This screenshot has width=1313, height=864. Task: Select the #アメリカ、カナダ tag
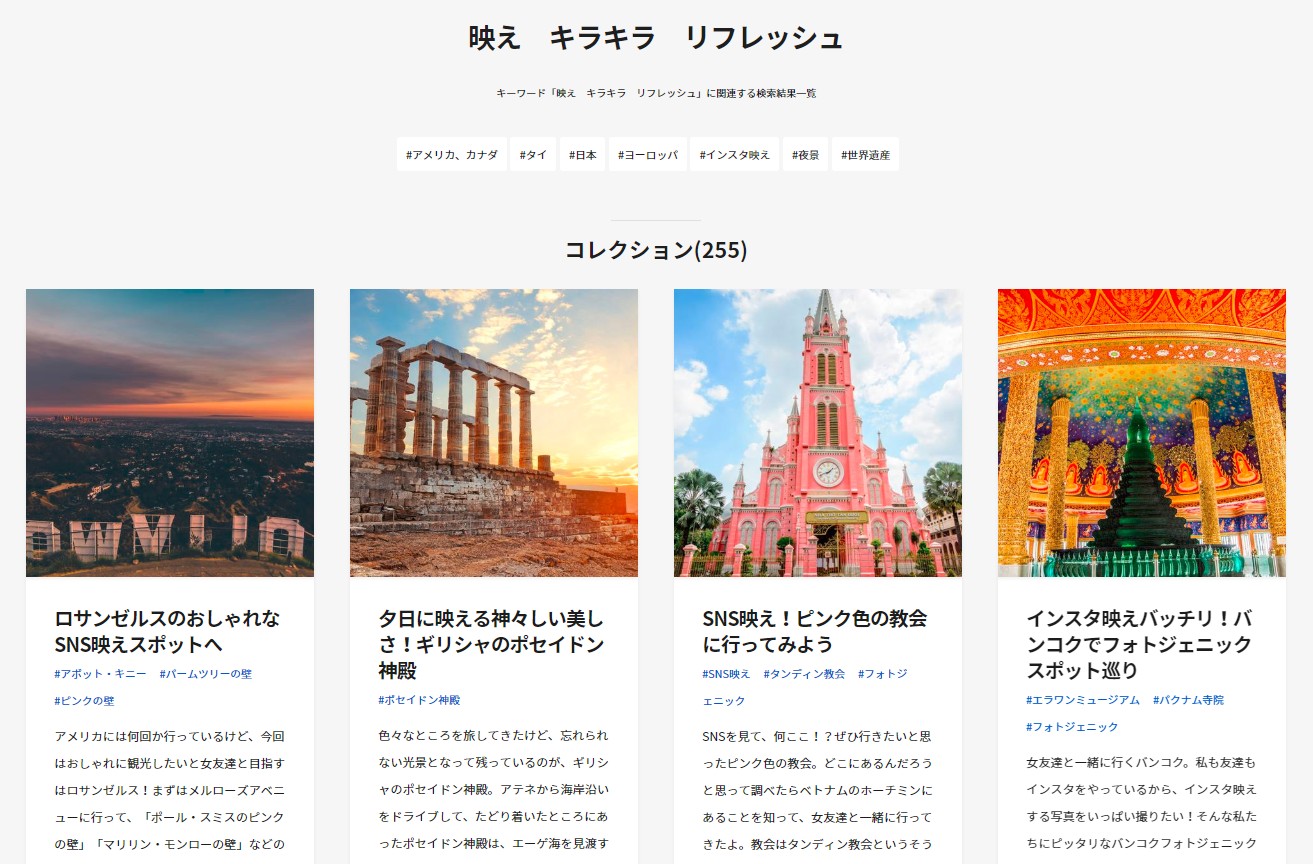click(x=452, y=155)
